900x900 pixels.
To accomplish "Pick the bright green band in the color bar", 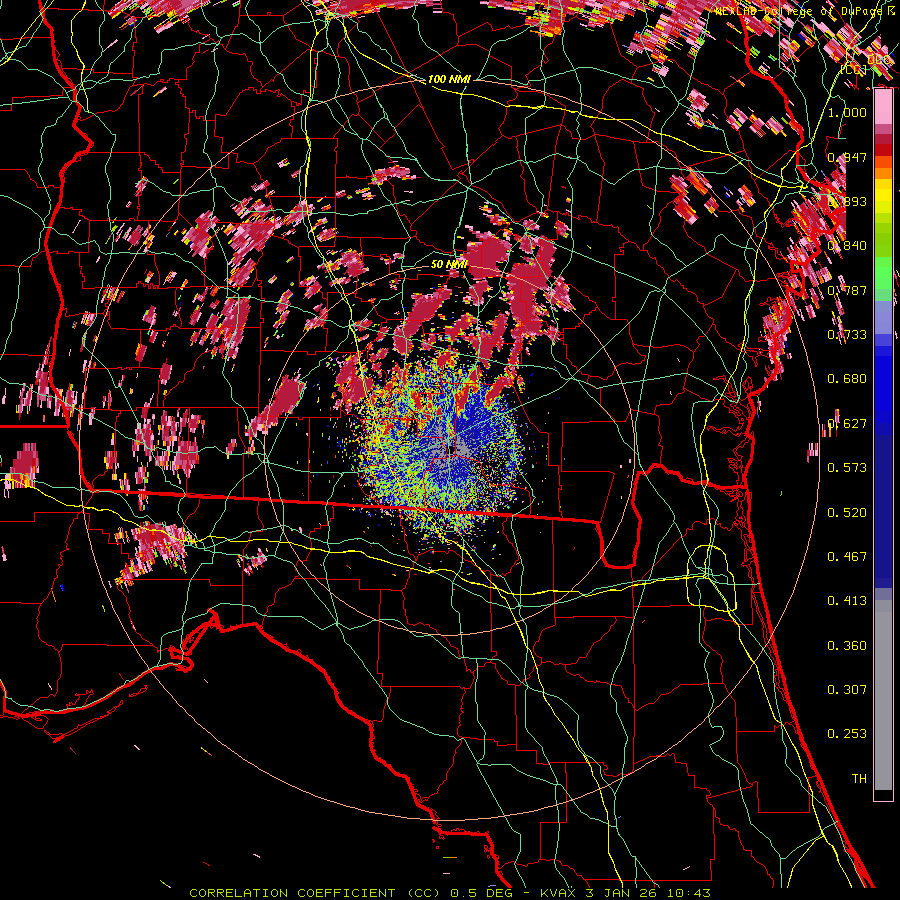I will click(x=883, y=273).
